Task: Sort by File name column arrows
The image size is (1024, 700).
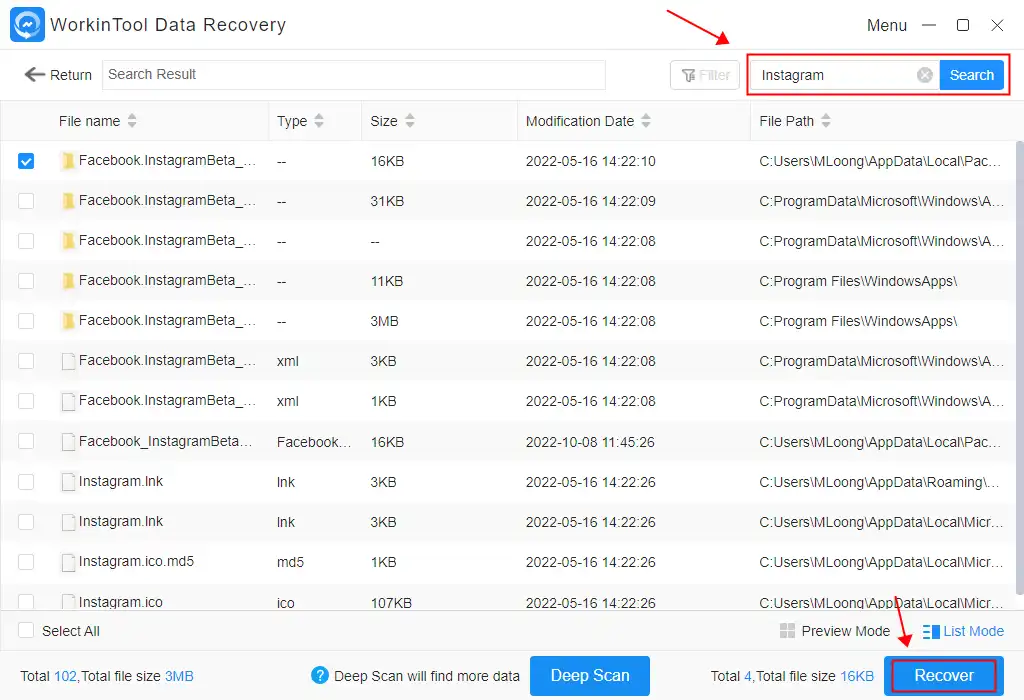Action: click(x=132, y=121)
